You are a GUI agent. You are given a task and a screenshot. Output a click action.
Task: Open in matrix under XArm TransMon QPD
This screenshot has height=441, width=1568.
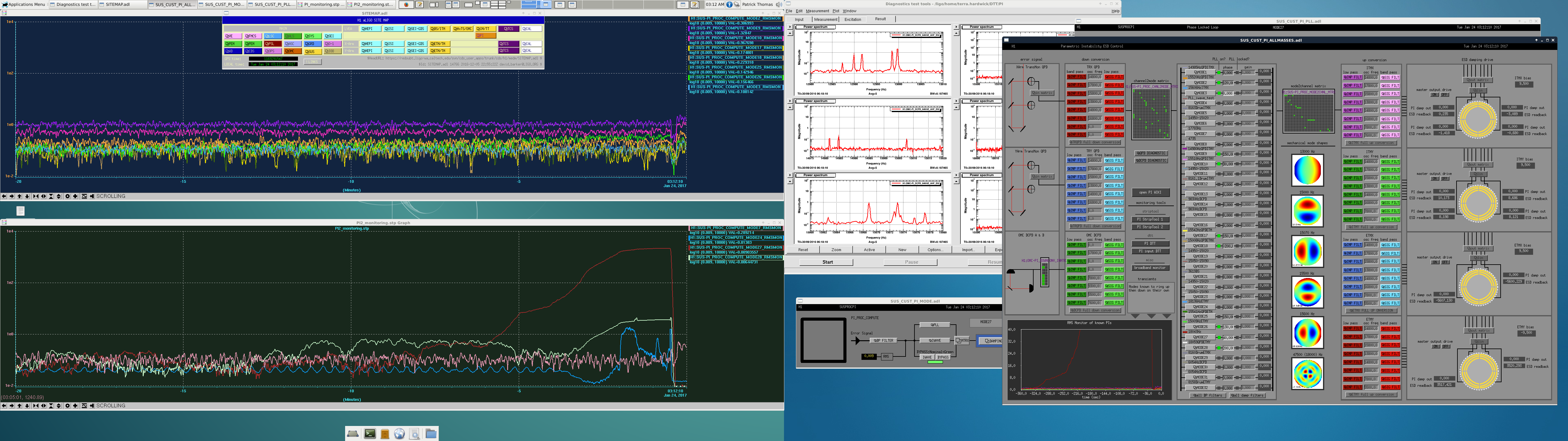point(1042,93)
